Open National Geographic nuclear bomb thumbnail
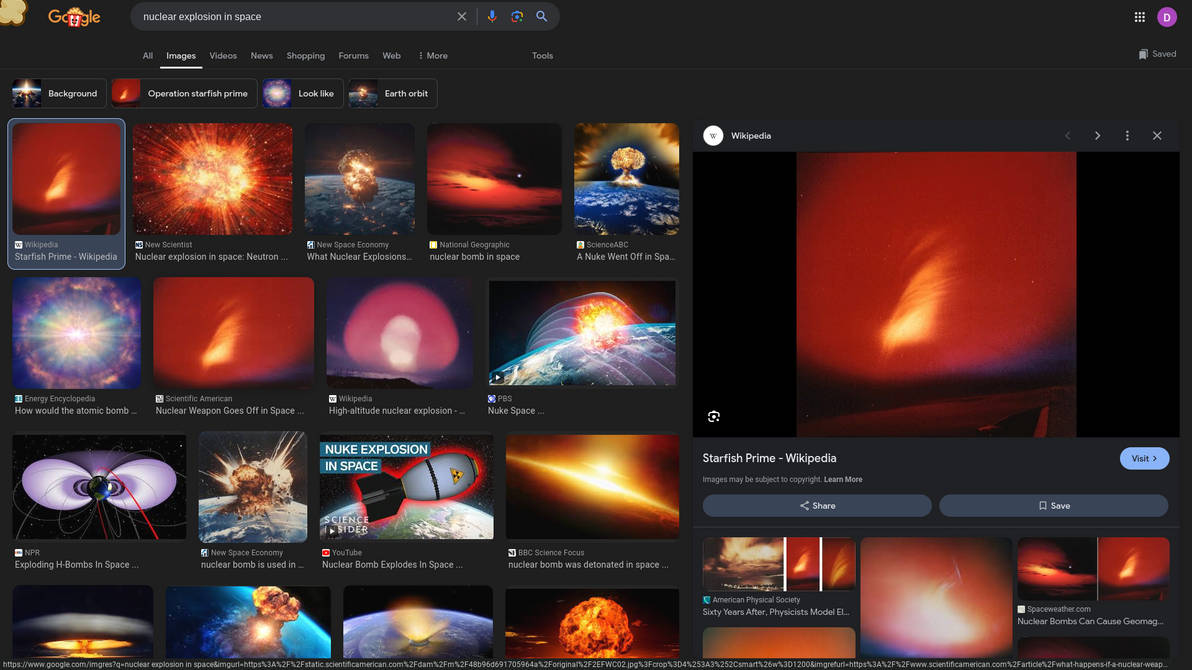Screen dimensions: 1192x670 click(494, 179)
